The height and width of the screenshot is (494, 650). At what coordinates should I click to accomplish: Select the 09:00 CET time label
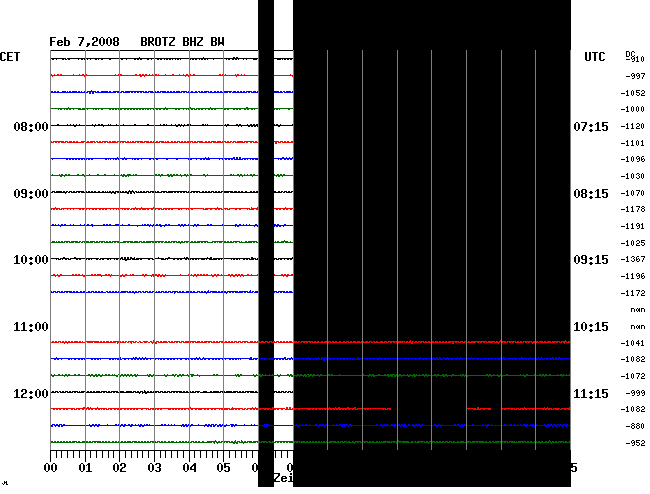(31, 193)
